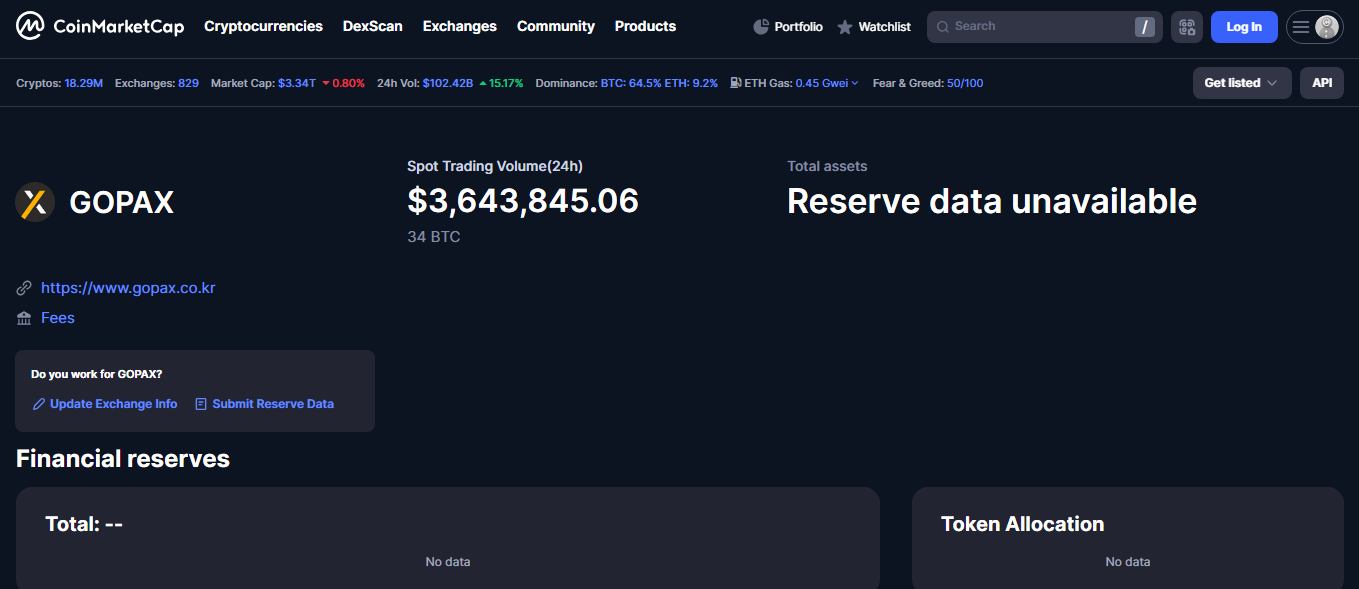Click the 34 BTC volume text

[x=434, y=237]
